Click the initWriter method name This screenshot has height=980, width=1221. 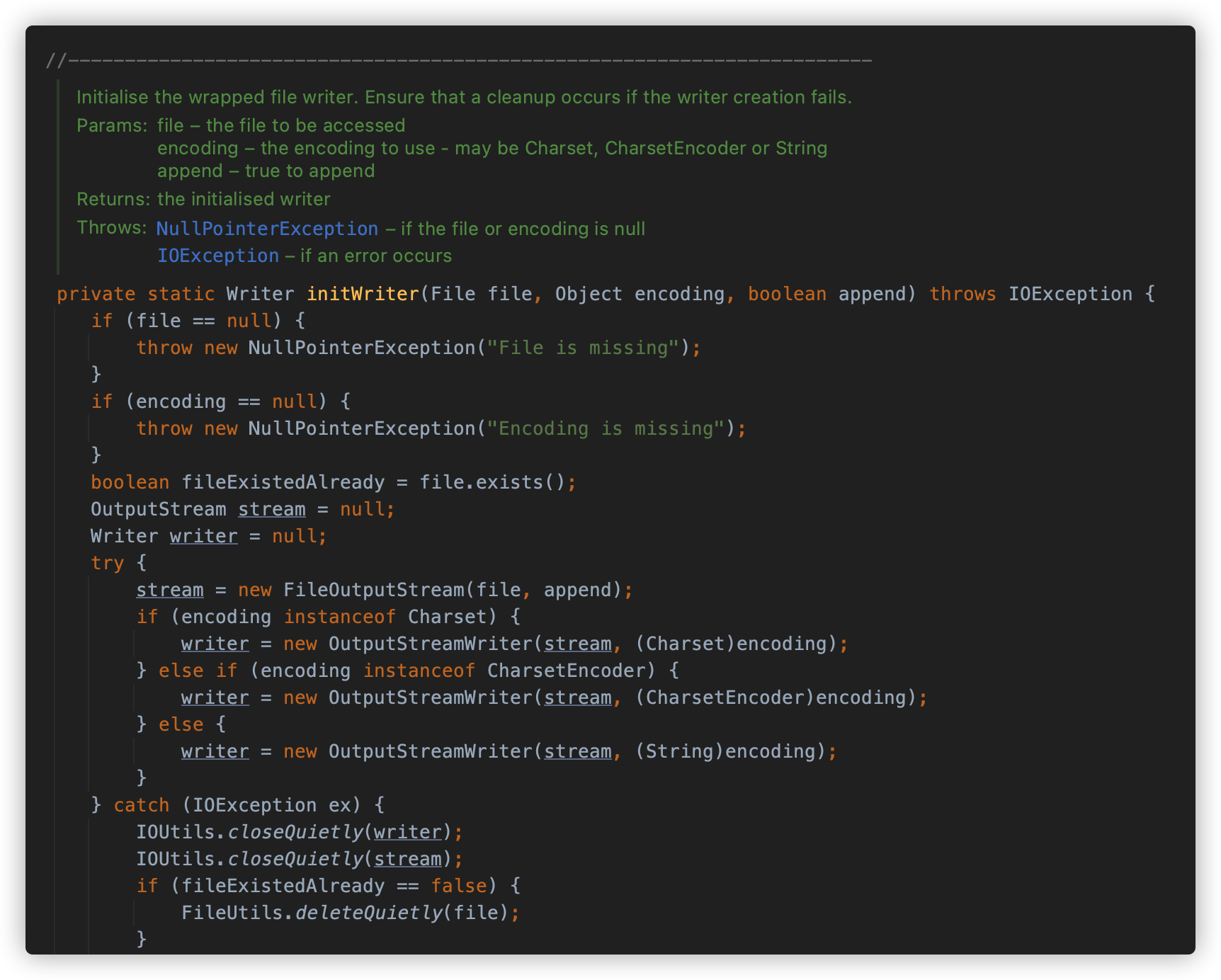pos(363,294)
